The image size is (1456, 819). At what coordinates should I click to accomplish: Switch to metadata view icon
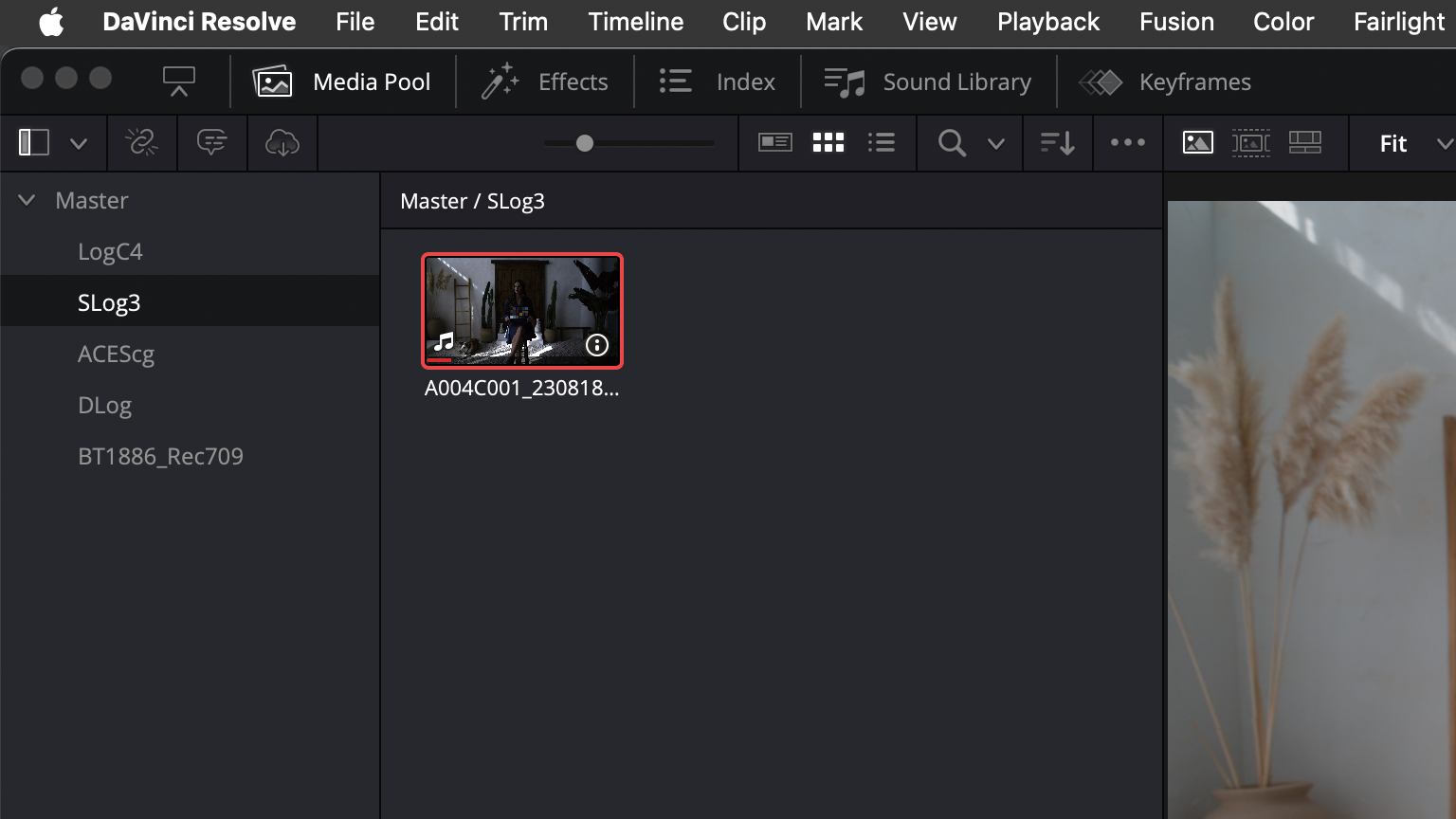[775, 142]
